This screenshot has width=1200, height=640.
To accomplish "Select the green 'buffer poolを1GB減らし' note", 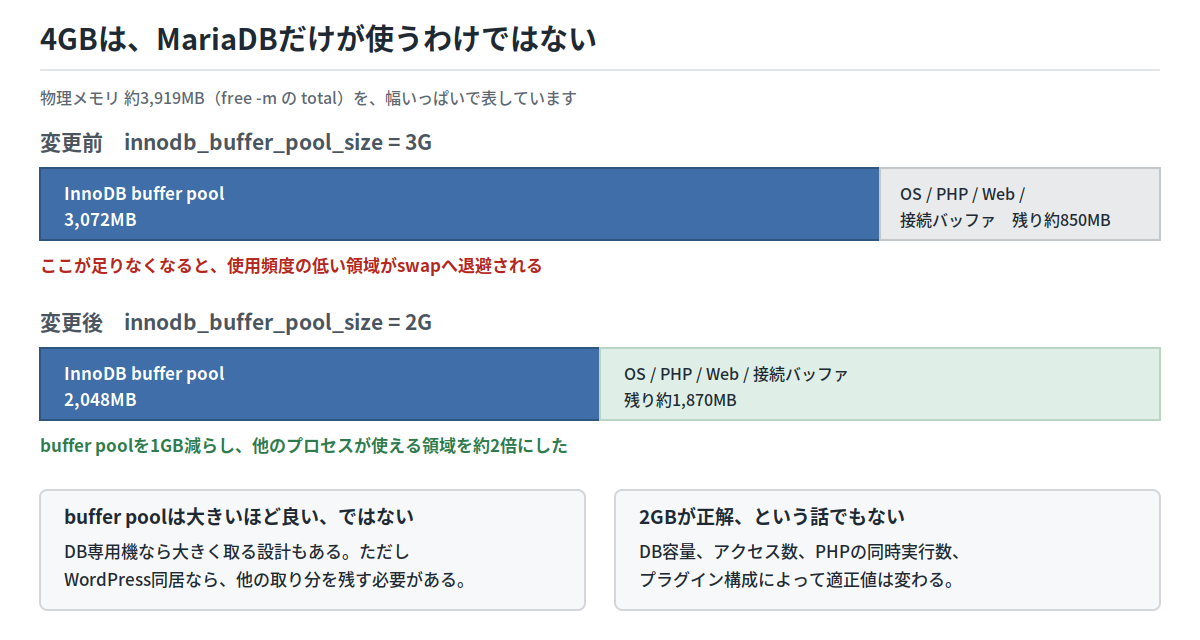I will (304, 446).
